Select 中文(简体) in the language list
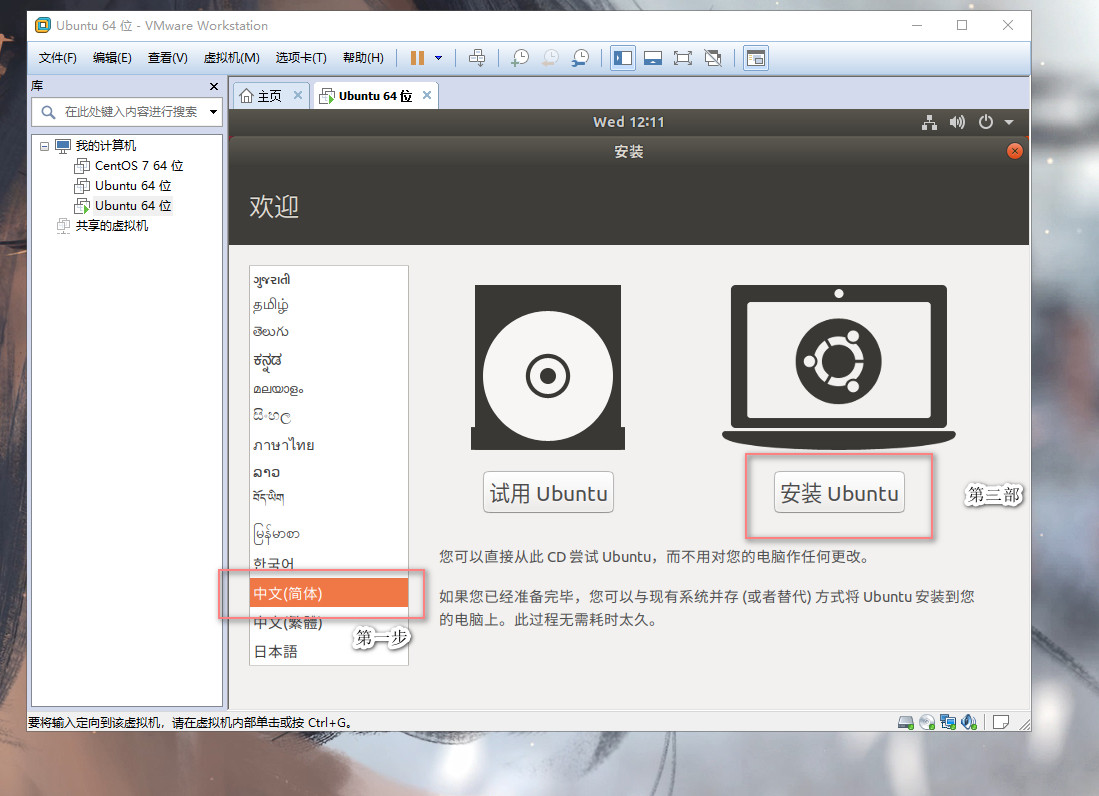This screenshot has width=1099, height=796. point(329,593)
